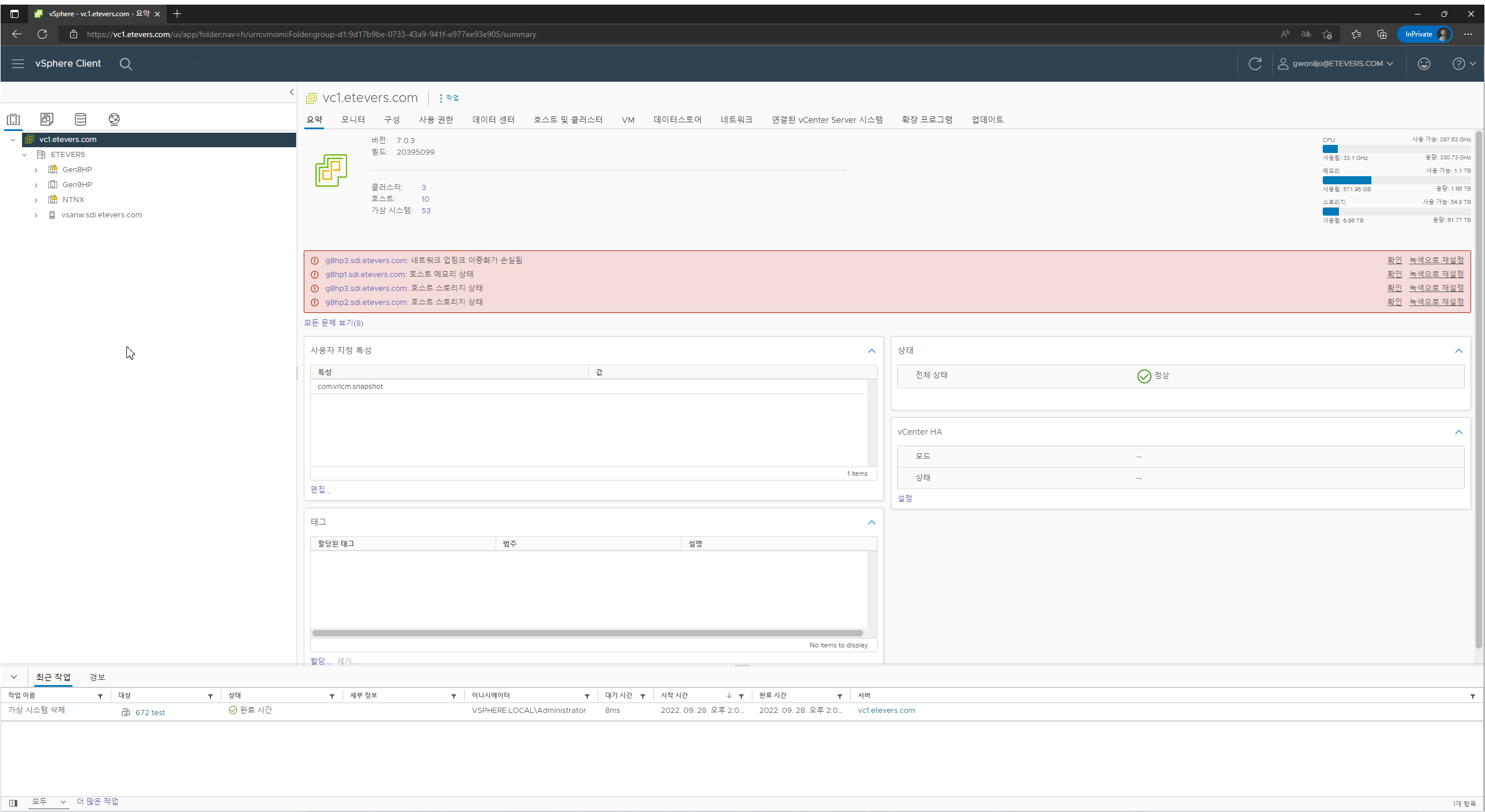Click 모든 문제 보기(8) link

click(334, 323)
